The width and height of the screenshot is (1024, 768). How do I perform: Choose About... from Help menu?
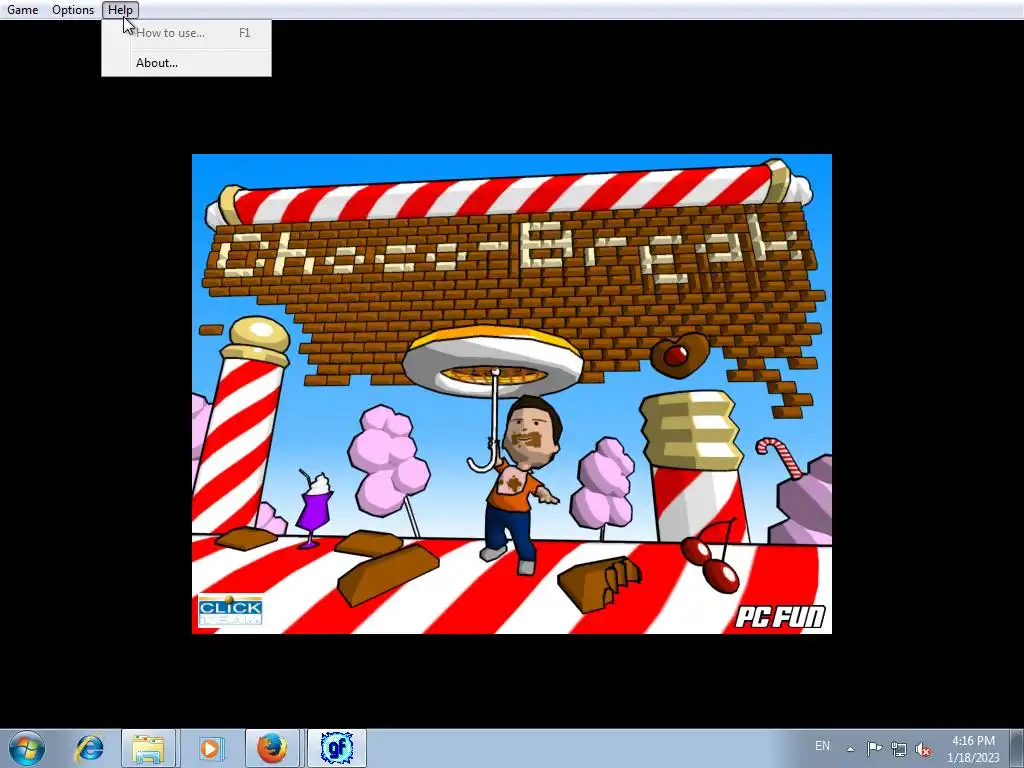pyautogui.click(x=187, y=63)
